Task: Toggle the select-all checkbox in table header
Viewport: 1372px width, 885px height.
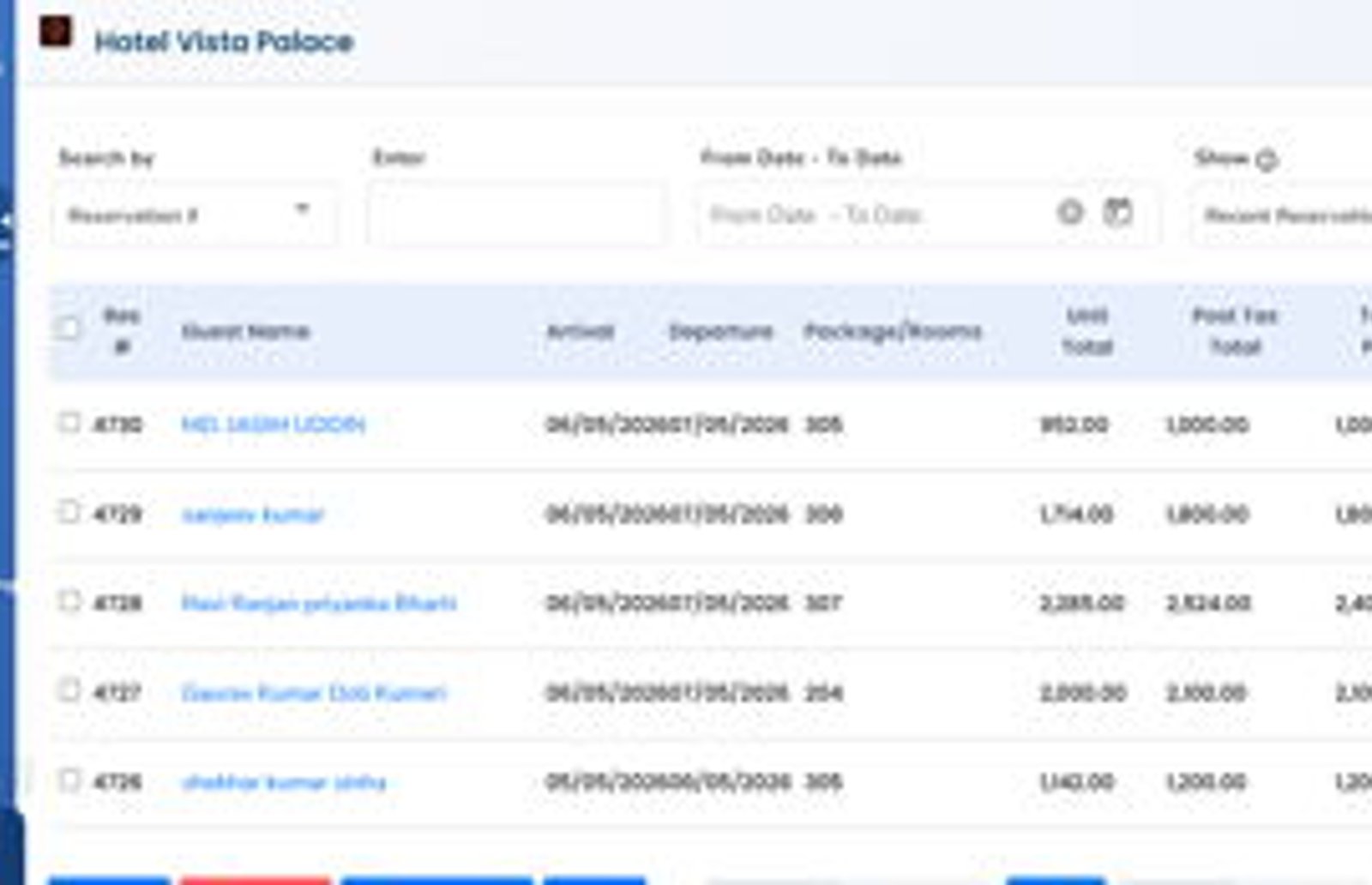Action: click(69, 328)
